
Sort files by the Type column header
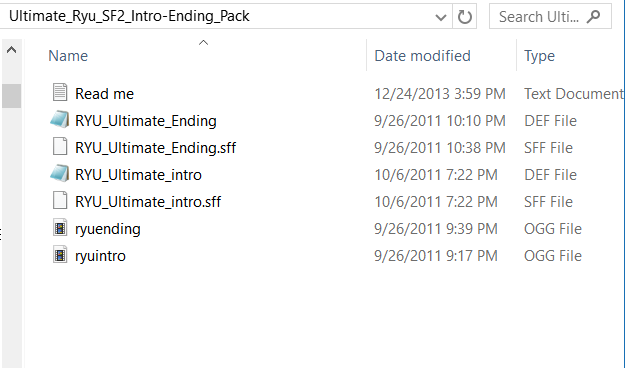click(x=539, y=56)
